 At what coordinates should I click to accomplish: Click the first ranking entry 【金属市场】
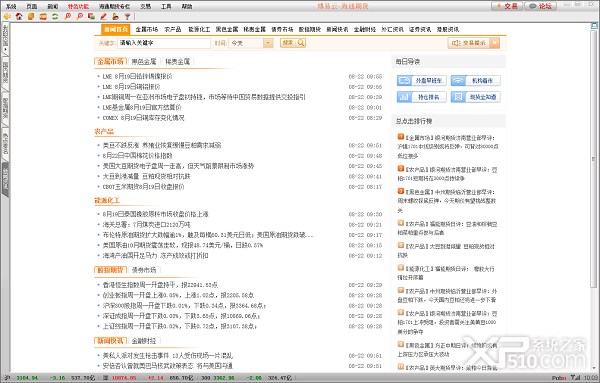[448, 147]
